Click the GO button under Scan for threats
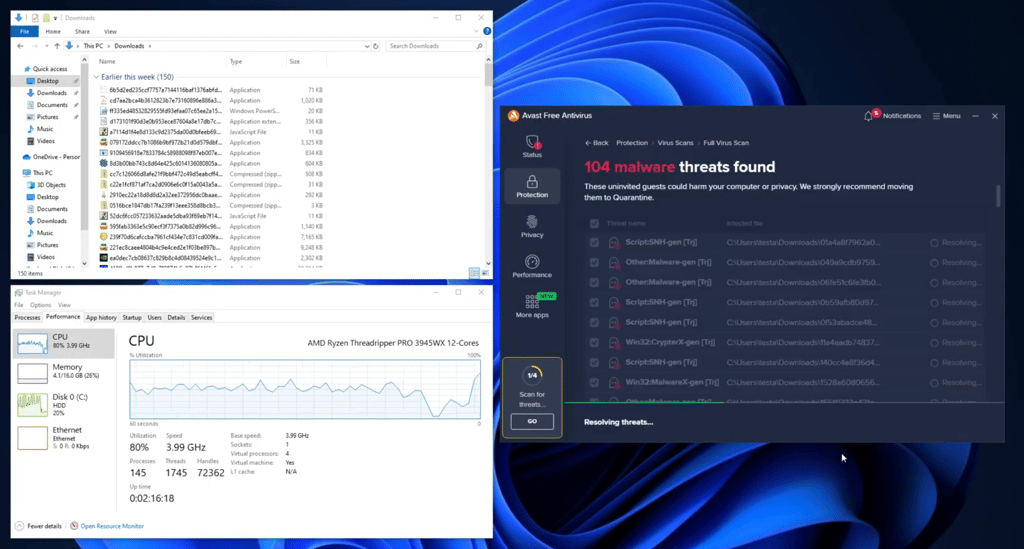The height and width of the screenshot is (549, 1024). tap(532, 421)
